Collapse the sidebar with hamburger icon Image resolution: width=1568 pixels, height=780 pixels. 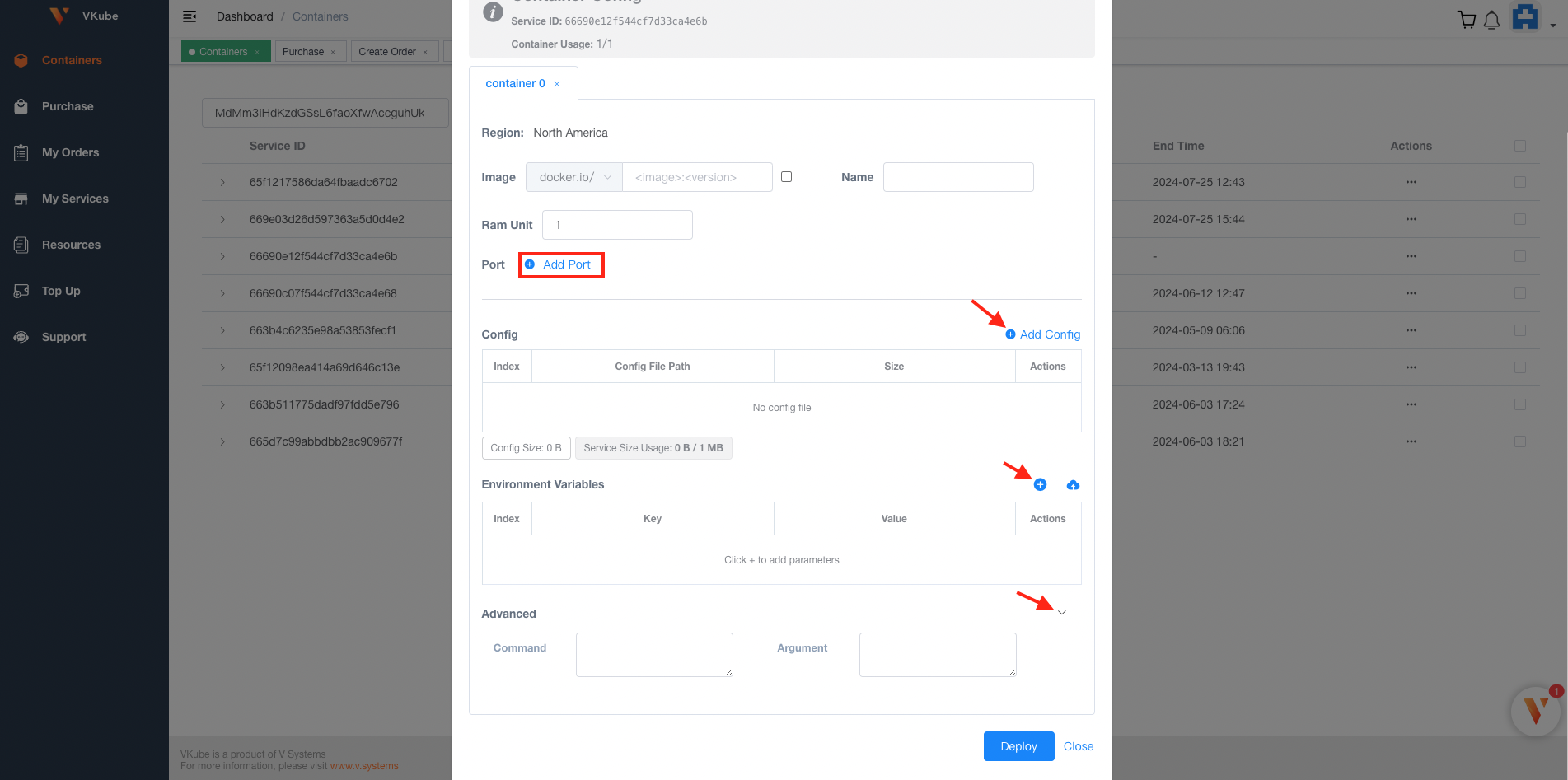pos(190,16)
